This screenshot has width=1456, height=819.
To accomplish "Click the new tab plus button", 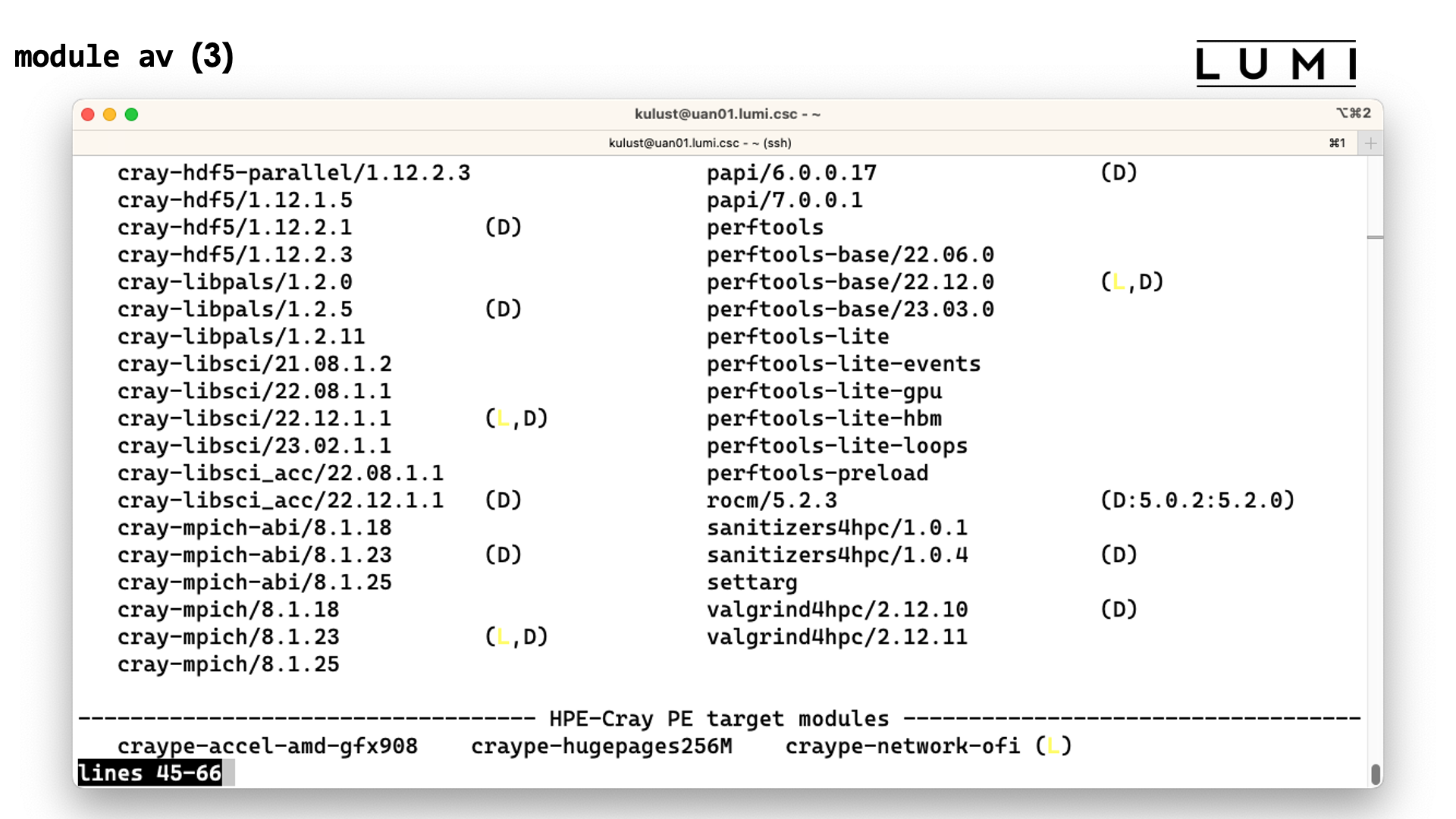I will (1370, 143).
